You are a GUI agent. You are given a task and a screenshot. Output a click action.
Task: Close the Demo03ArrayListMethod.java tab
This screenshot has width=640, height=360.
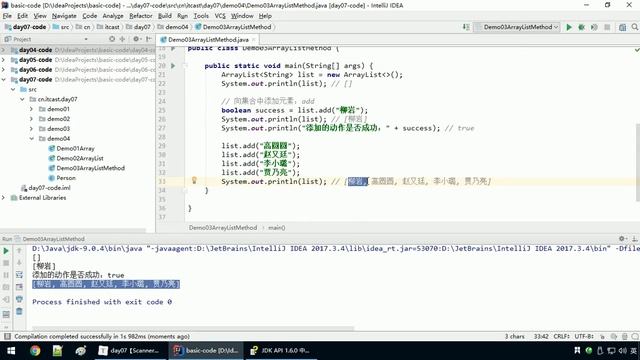pos(253,40)
